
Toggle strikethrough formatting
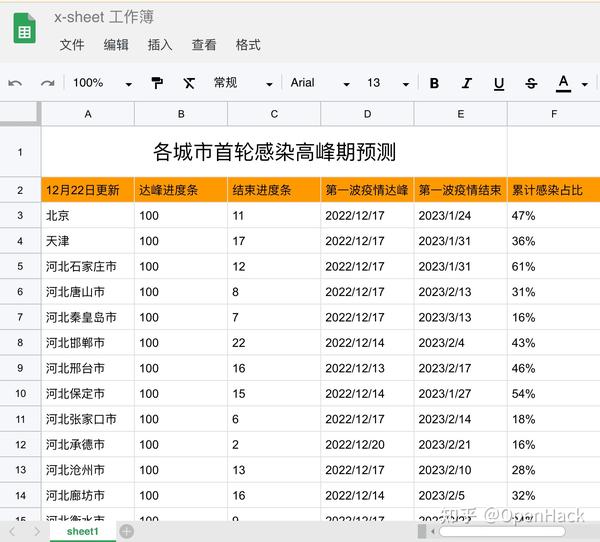531,83
